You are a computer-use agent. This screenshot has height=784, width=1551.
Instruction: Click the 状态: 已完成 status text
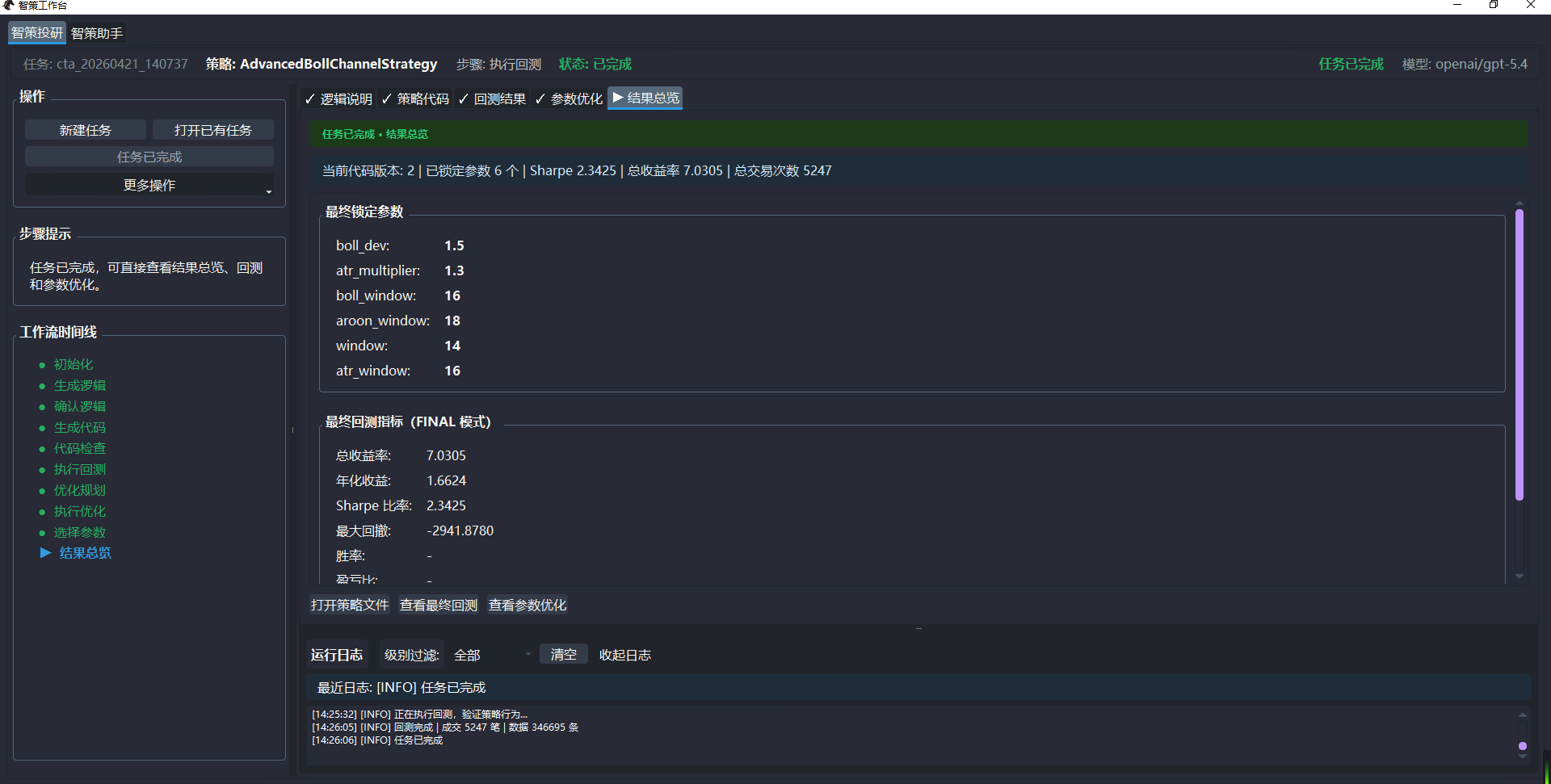(595, 64)
